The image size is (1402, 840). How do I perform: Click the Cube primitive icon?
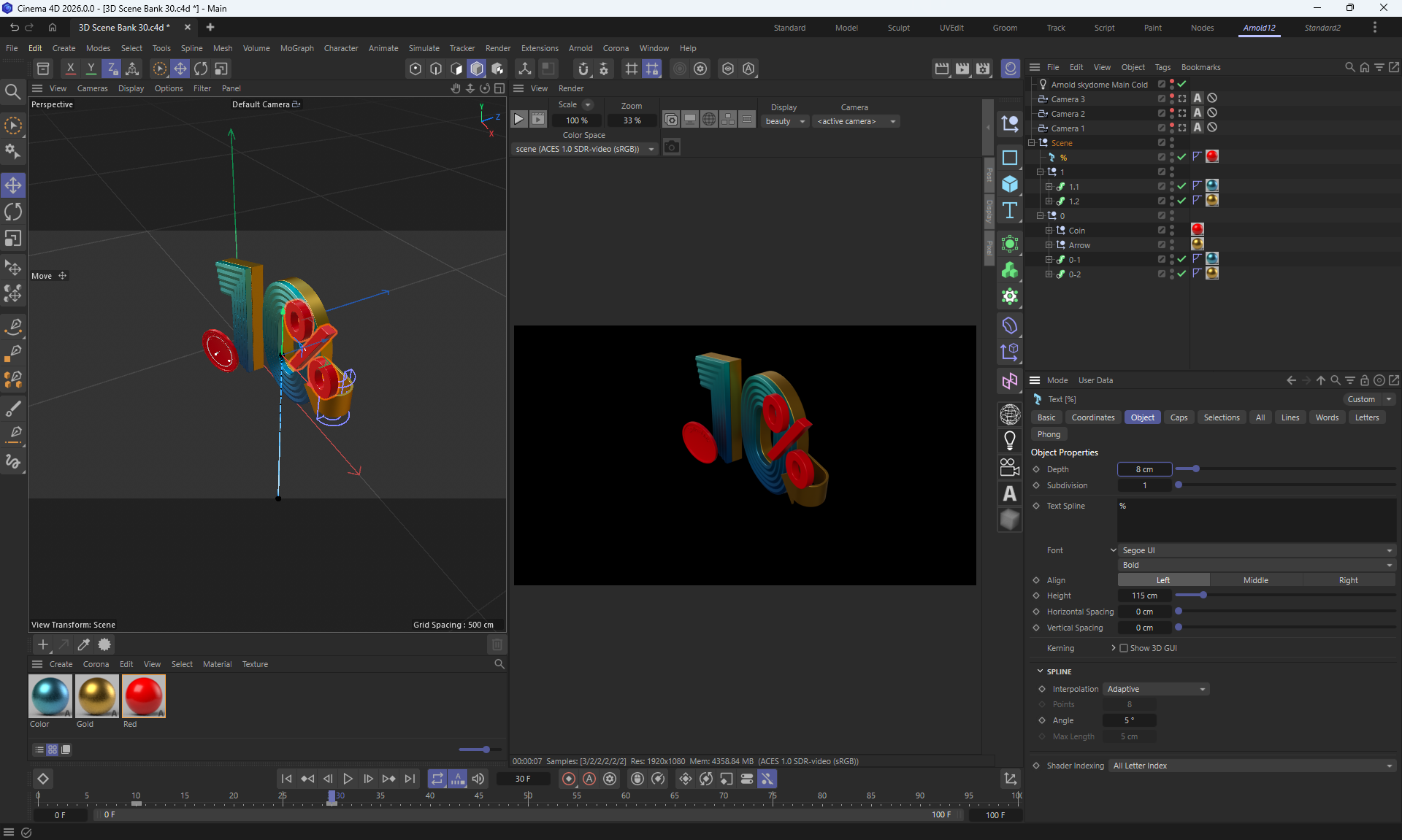tap(1010, 184)
